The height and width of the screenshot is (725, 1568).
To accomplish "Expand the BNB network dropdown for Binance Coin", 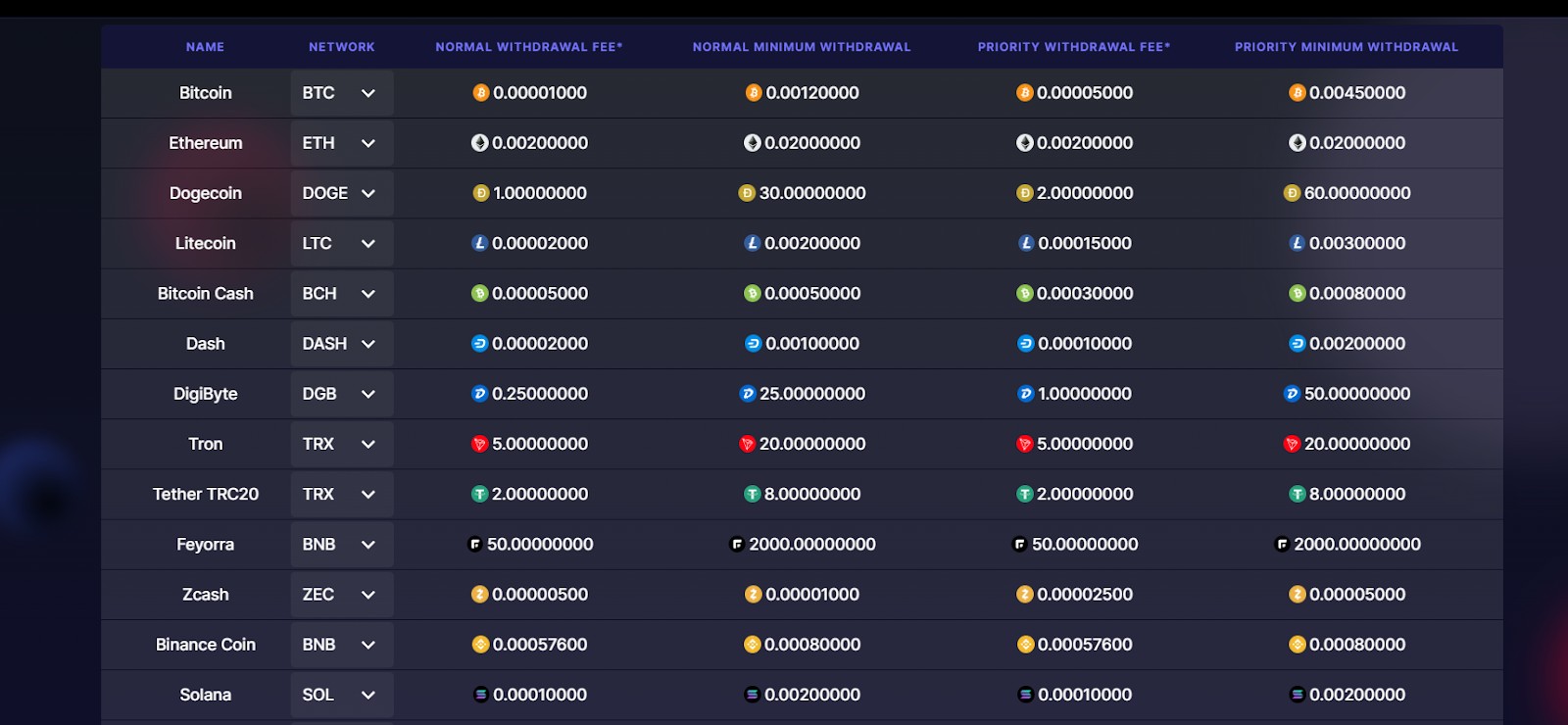I will tap(342, 645).
